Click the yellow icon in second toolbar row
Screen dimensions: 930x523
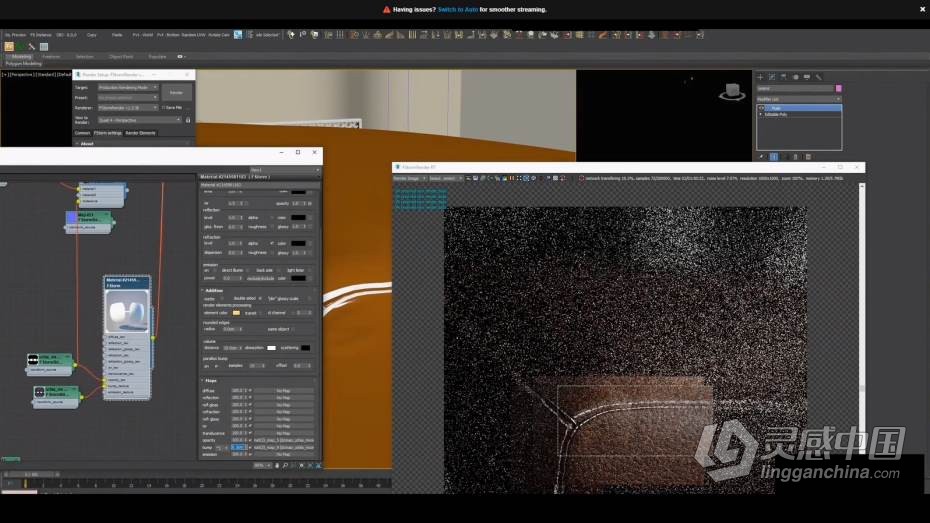[9, 46]
